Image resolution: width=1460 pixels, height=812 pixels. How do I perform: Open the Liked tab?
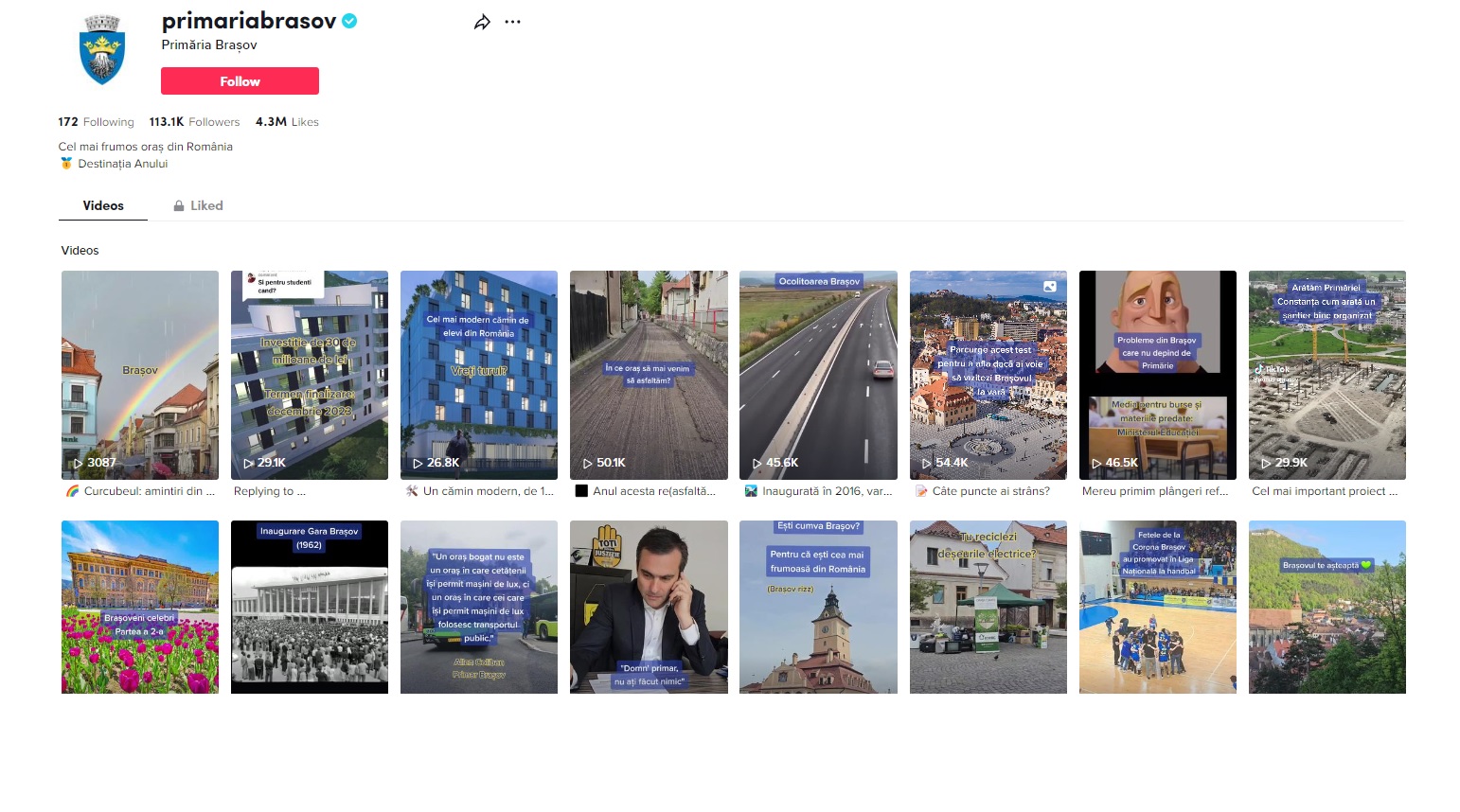[206, 205]
